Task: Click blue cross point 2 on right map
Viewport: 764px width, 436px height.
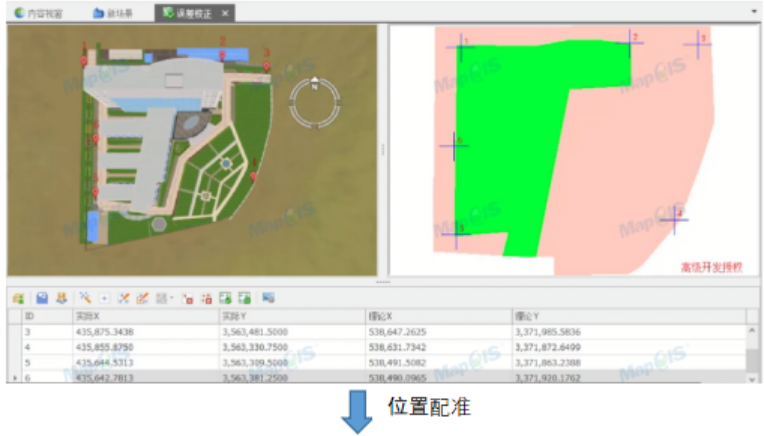Action: pyautogui.click(x=630, y=43)
